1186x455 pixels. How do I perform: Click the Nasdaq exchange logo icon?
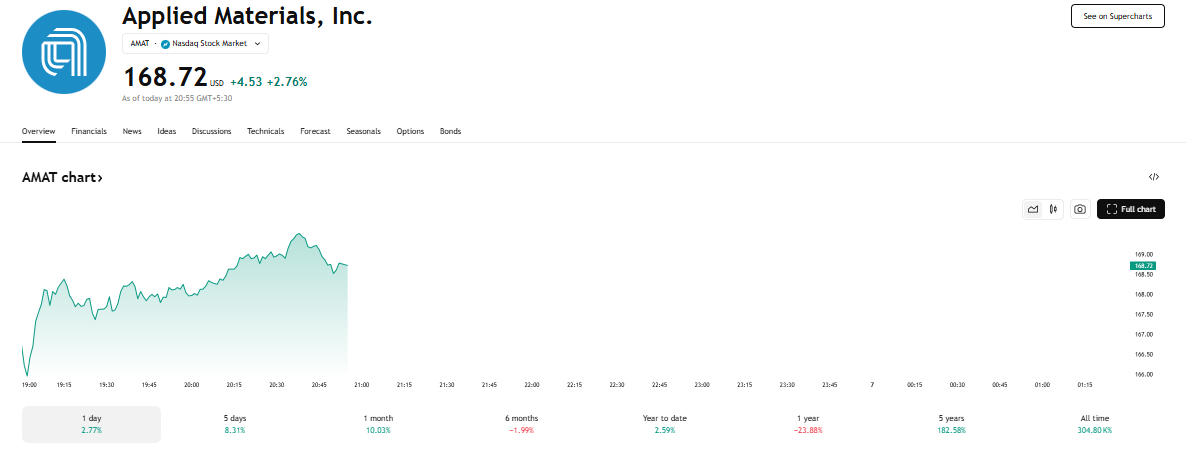tap(166, 44)
